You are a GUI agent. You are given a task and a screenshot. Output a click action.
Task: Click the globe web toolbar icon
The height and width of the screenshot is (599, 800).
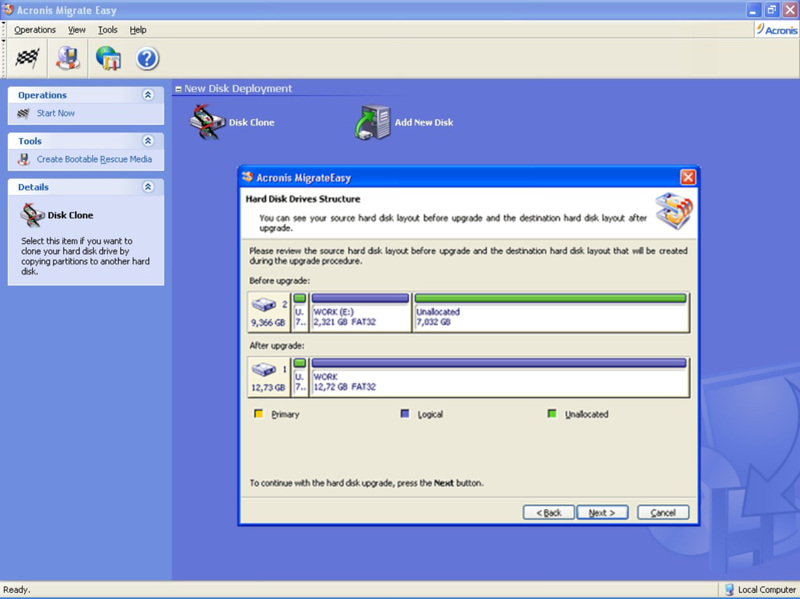[x=108, y=58]
